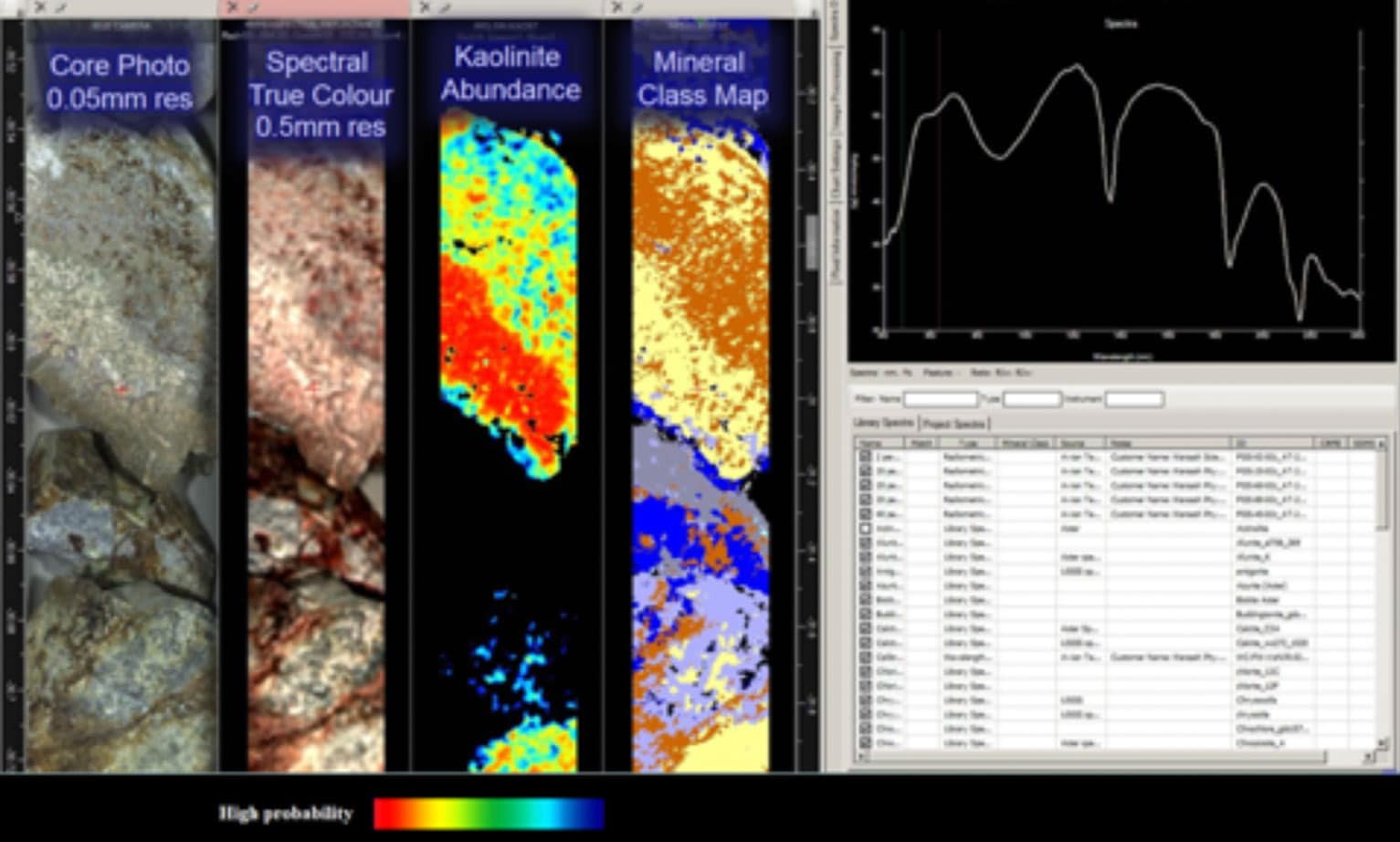The height and width of the screenshot is (842, 1400).
Task: Close the Mineral Class Map panel
Action: [x=617, y=7]
